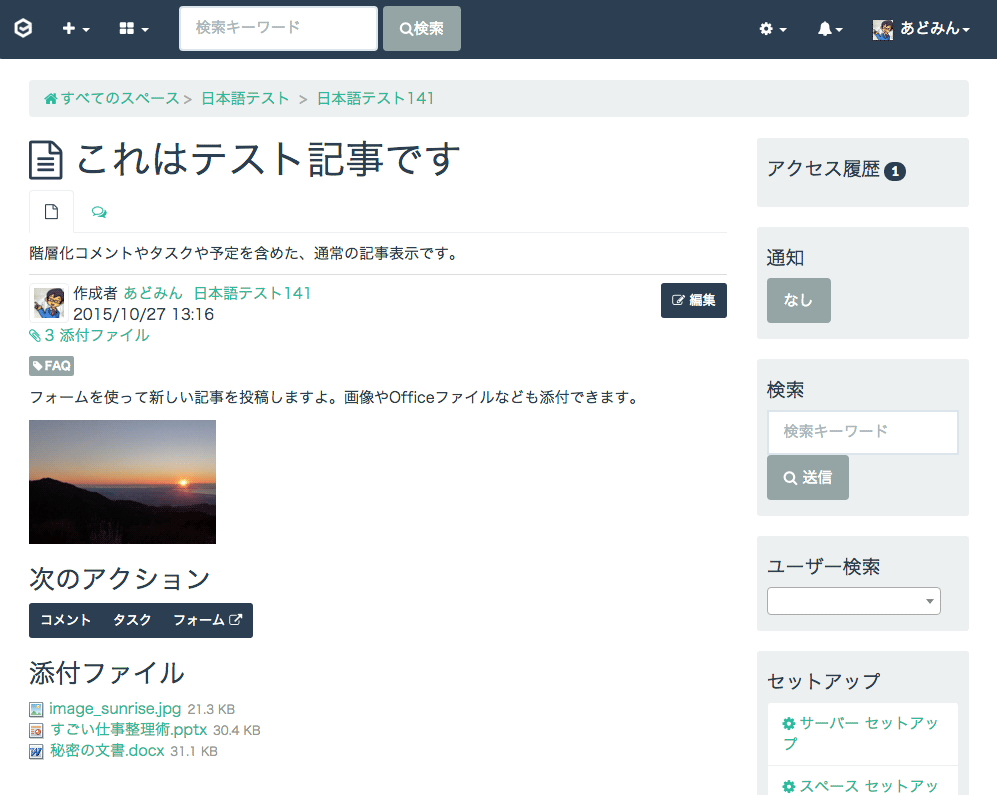Click the site logo icon in navbar
997x795 pixels.
click(23, 29)
